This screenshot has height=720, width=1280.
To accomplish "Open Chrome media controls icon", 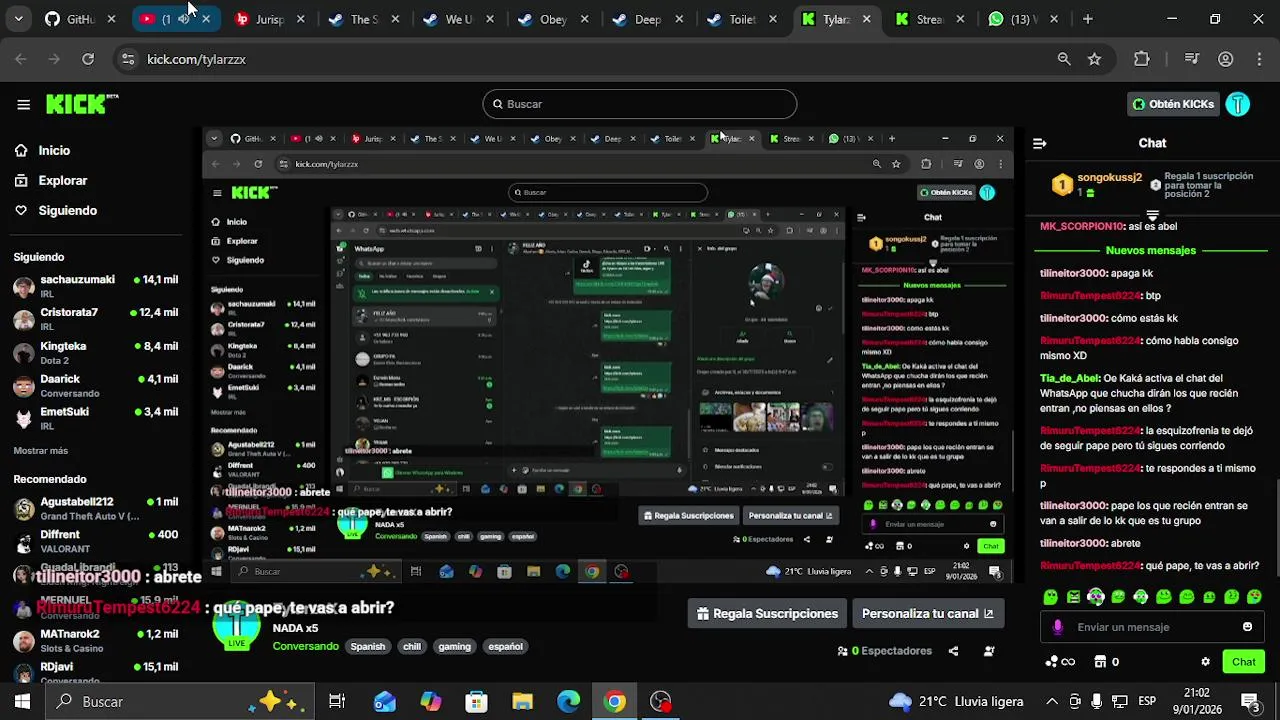I will 1191,59.
